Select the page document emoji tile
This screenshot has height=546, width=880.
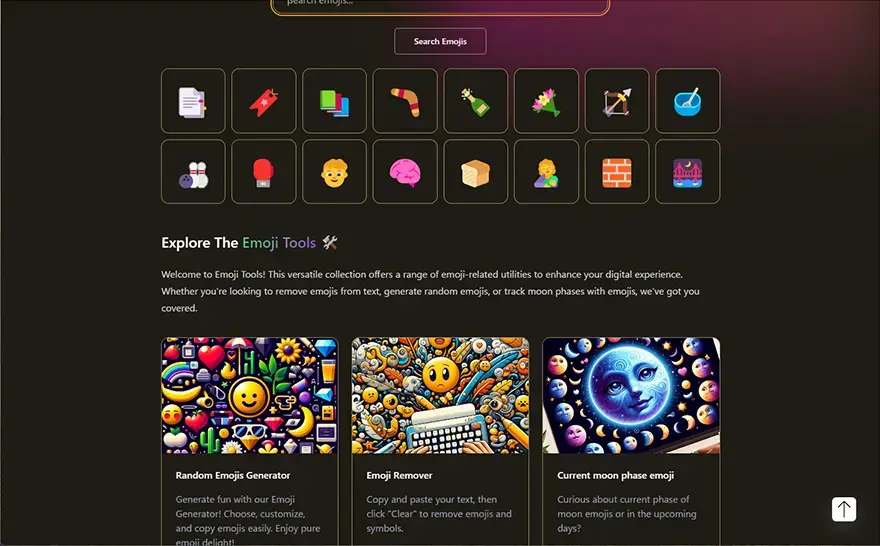coord(193,101)
